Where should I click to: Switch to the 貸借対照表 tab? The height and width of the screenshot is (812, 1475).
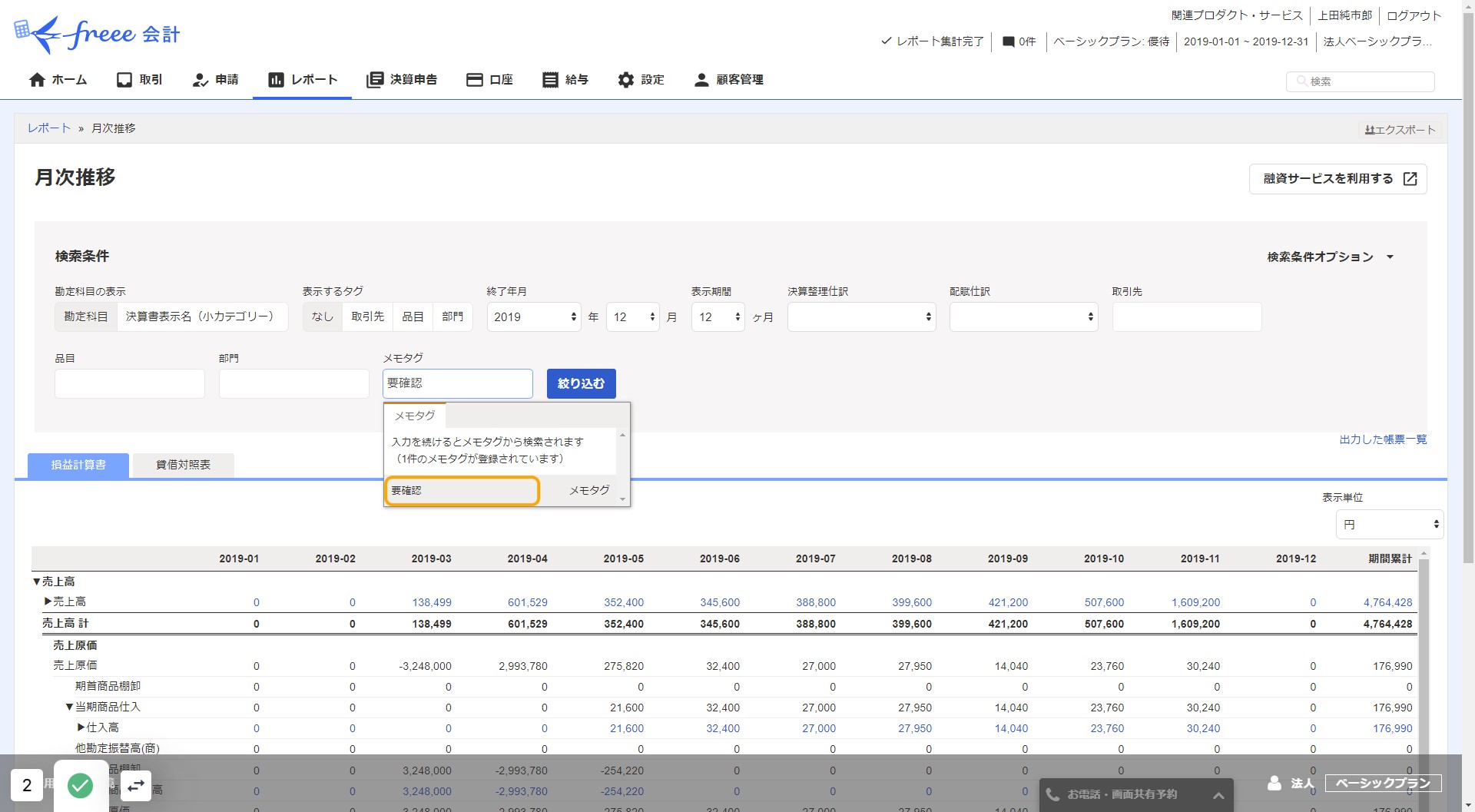click(x=183, y=466)
